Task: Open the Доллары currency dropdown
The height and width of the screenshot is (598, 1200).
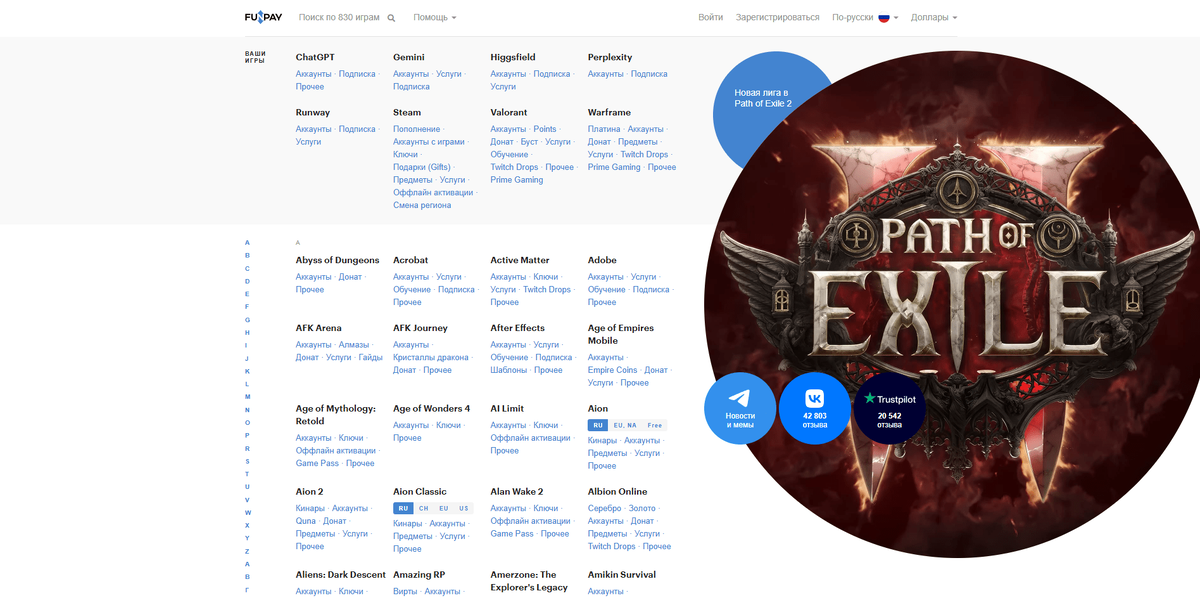Action: tap(934, 17)
